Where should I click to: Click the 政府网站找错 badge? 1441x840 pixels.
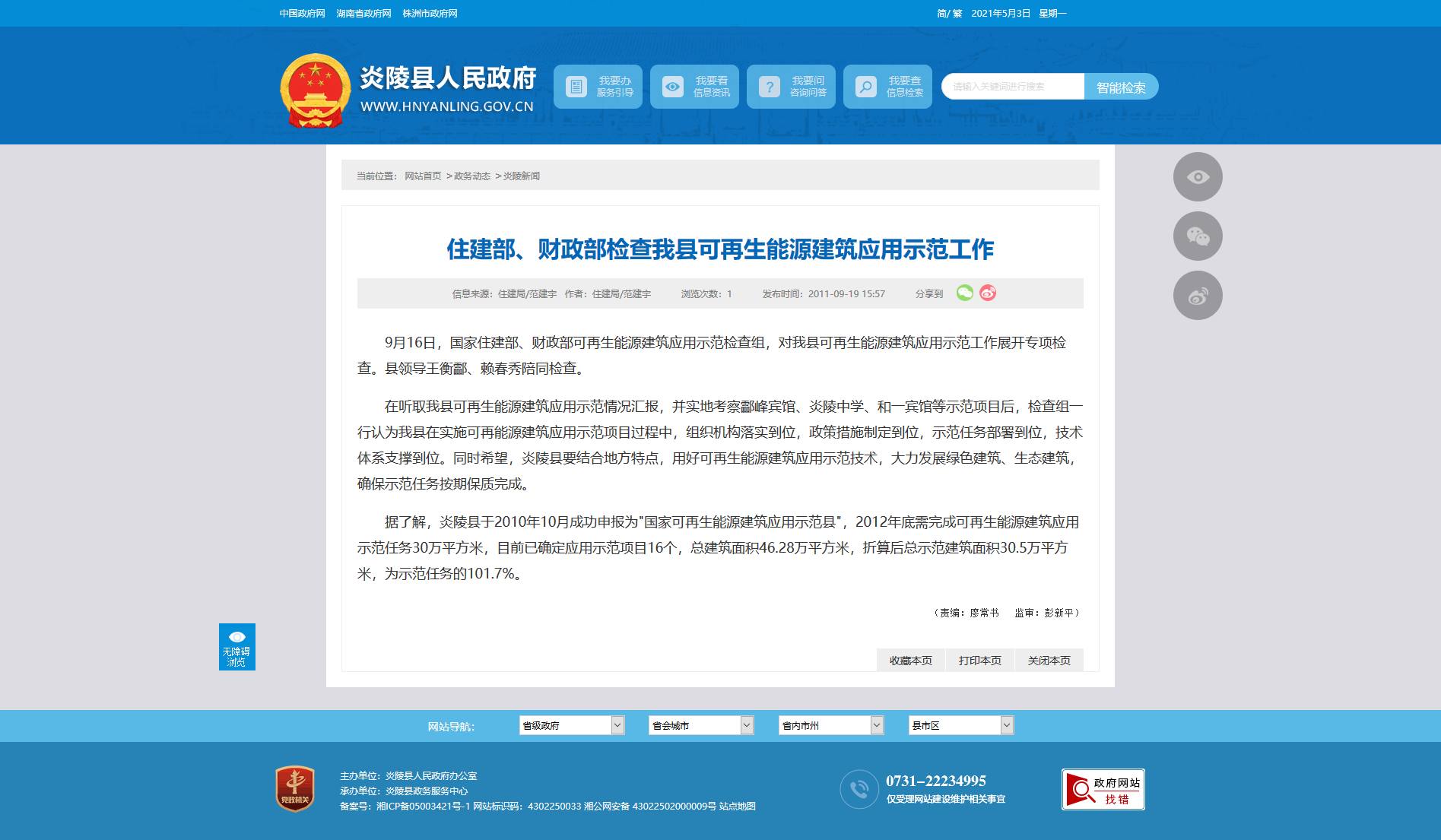pos(1103,789)
